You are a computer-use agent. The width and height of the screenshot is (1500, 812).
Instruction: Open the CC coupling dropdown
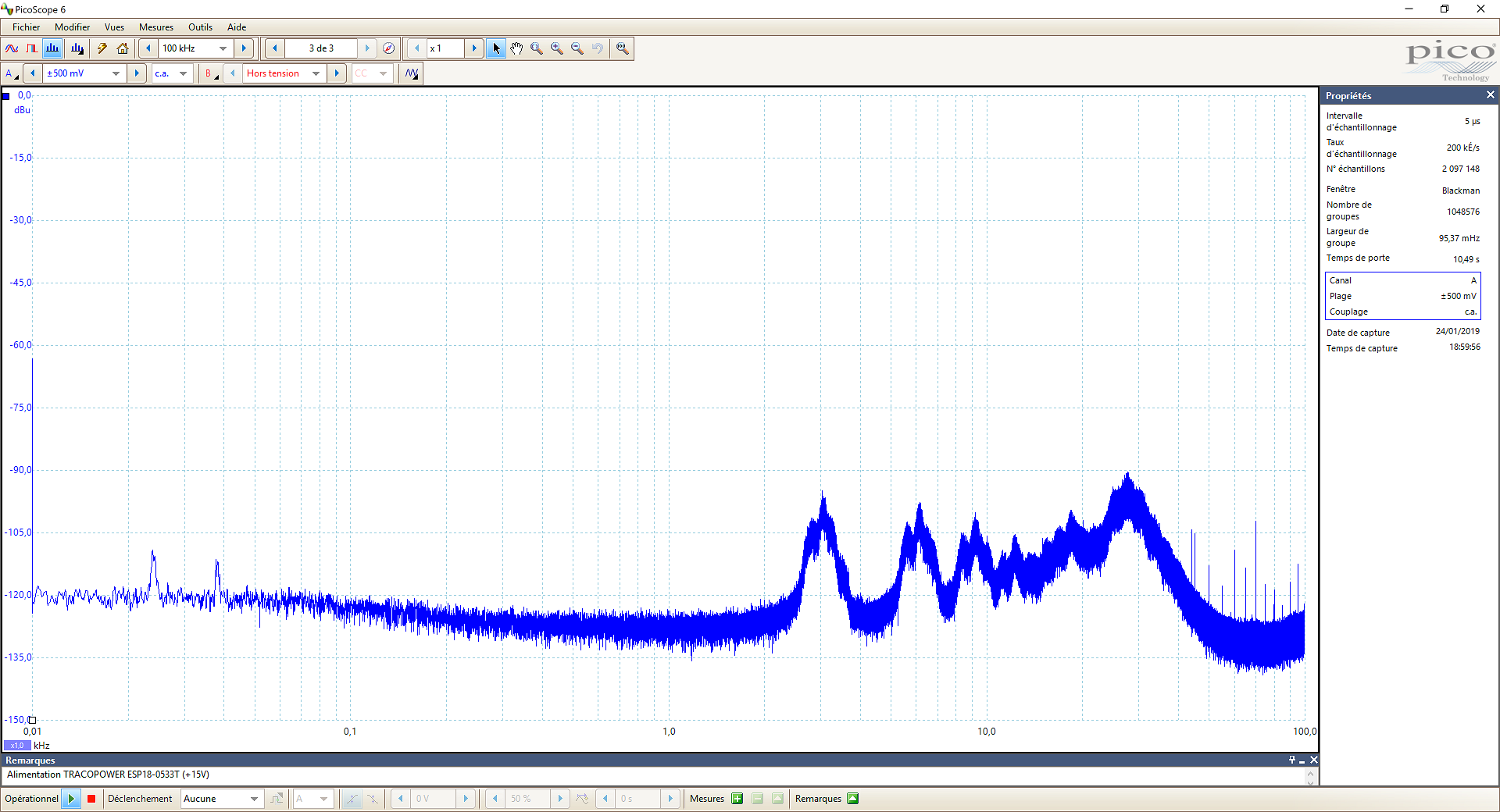tap(383, 73)
